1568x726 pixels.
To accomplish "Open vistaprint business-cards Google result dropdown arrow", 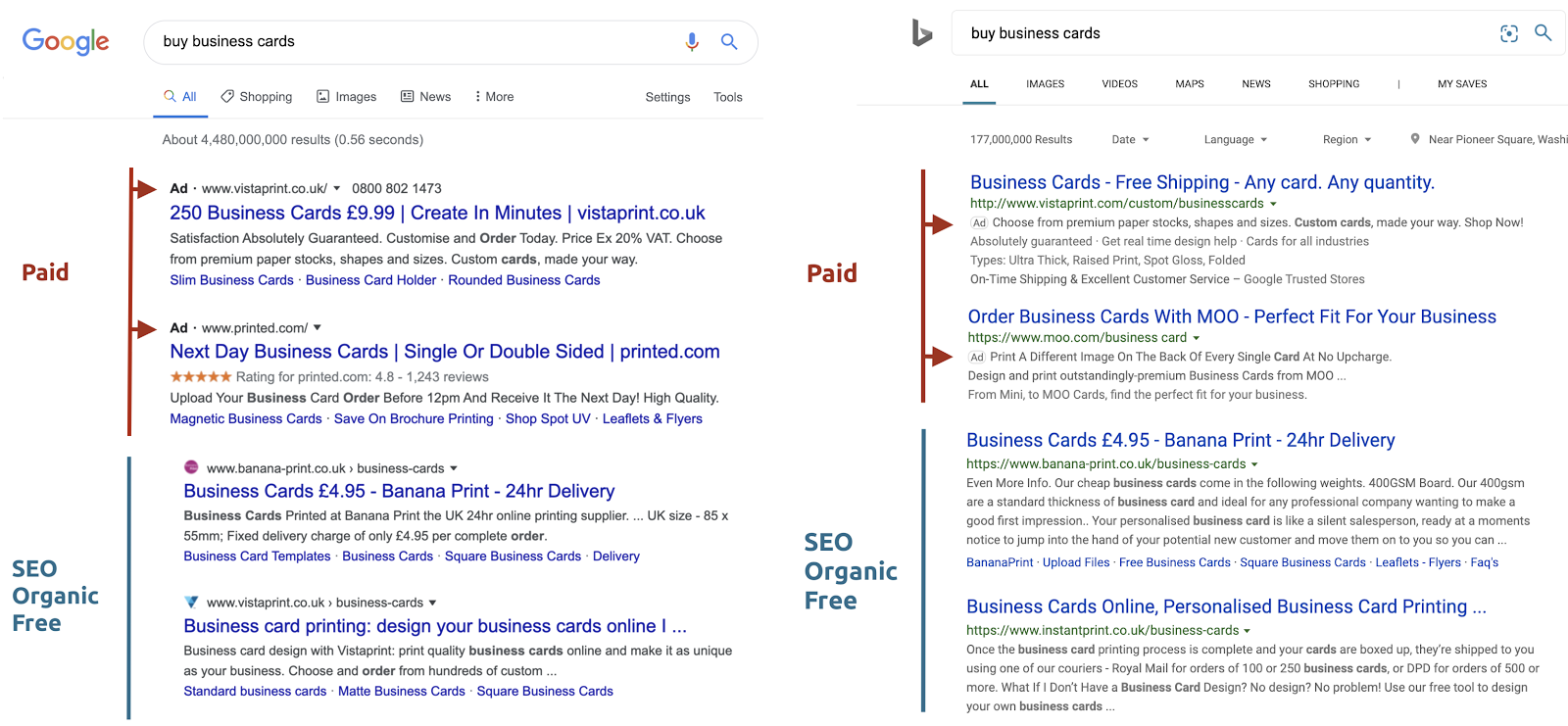I will pos(433,603).
